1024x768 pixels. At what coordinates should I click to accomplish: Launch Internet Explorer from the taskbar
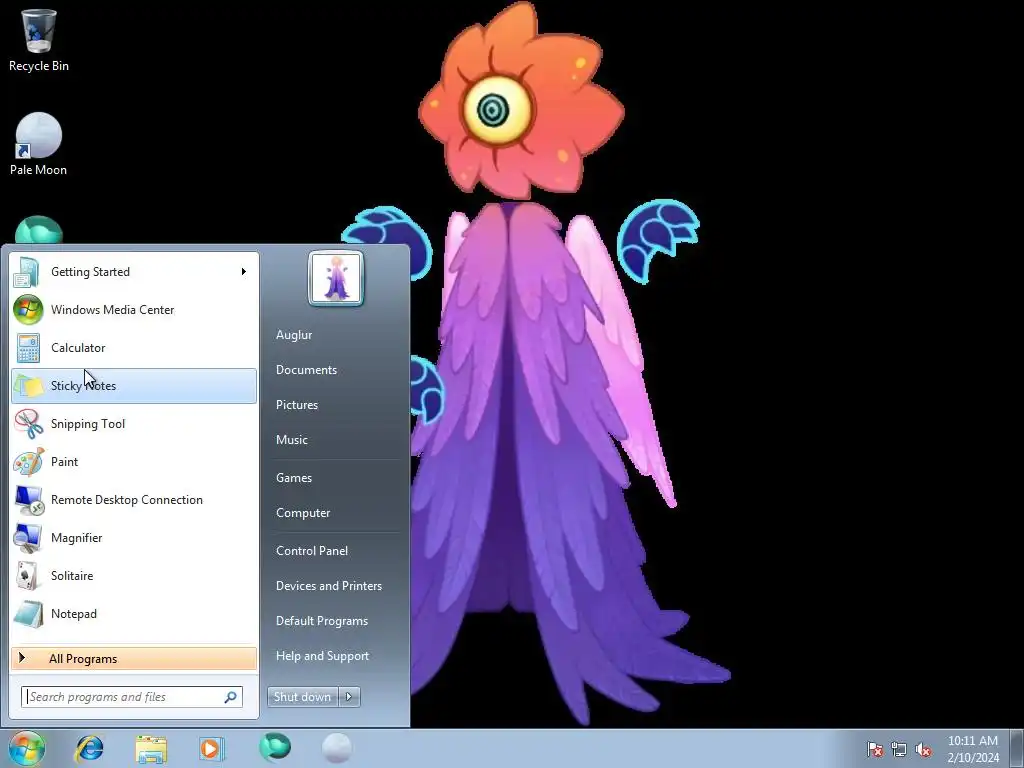(89, 748)
